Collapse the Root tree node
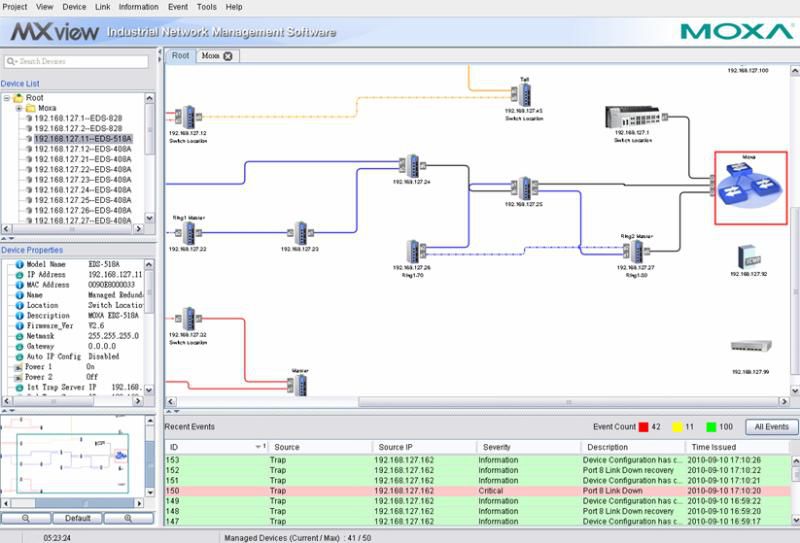 pyautogui.click(x=7, y=98)
